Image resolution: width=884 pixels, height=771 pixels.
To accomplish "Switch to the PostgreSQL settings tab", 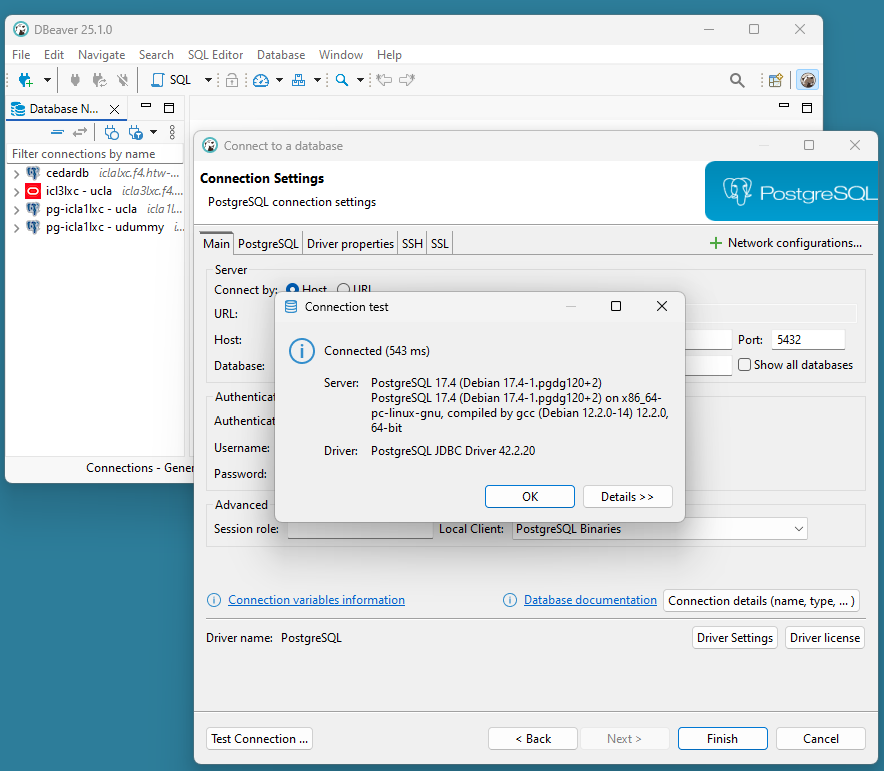I will 268,243.
